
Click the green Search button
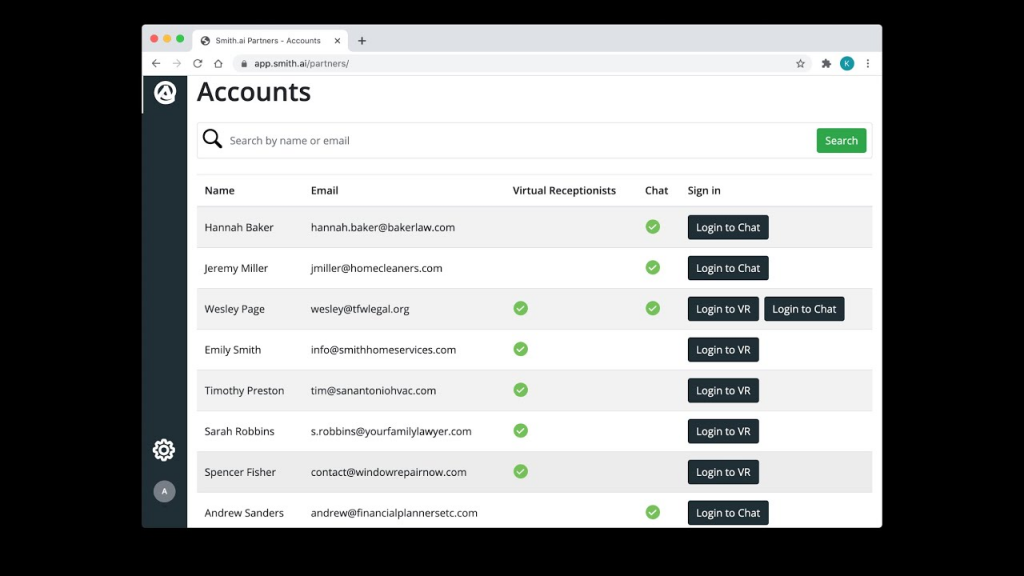tap(841, 140)
